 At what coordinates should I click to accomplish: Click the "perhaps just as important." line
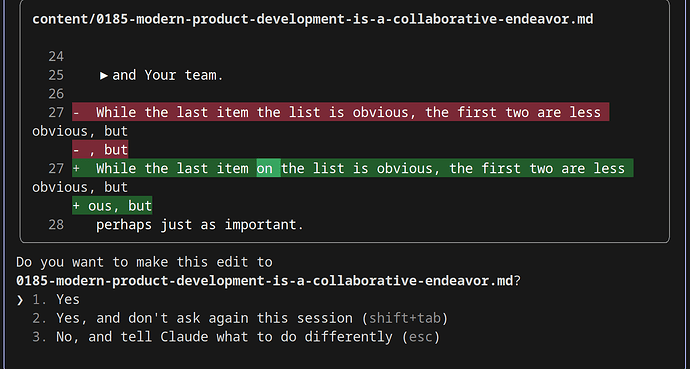coord(200,225)
